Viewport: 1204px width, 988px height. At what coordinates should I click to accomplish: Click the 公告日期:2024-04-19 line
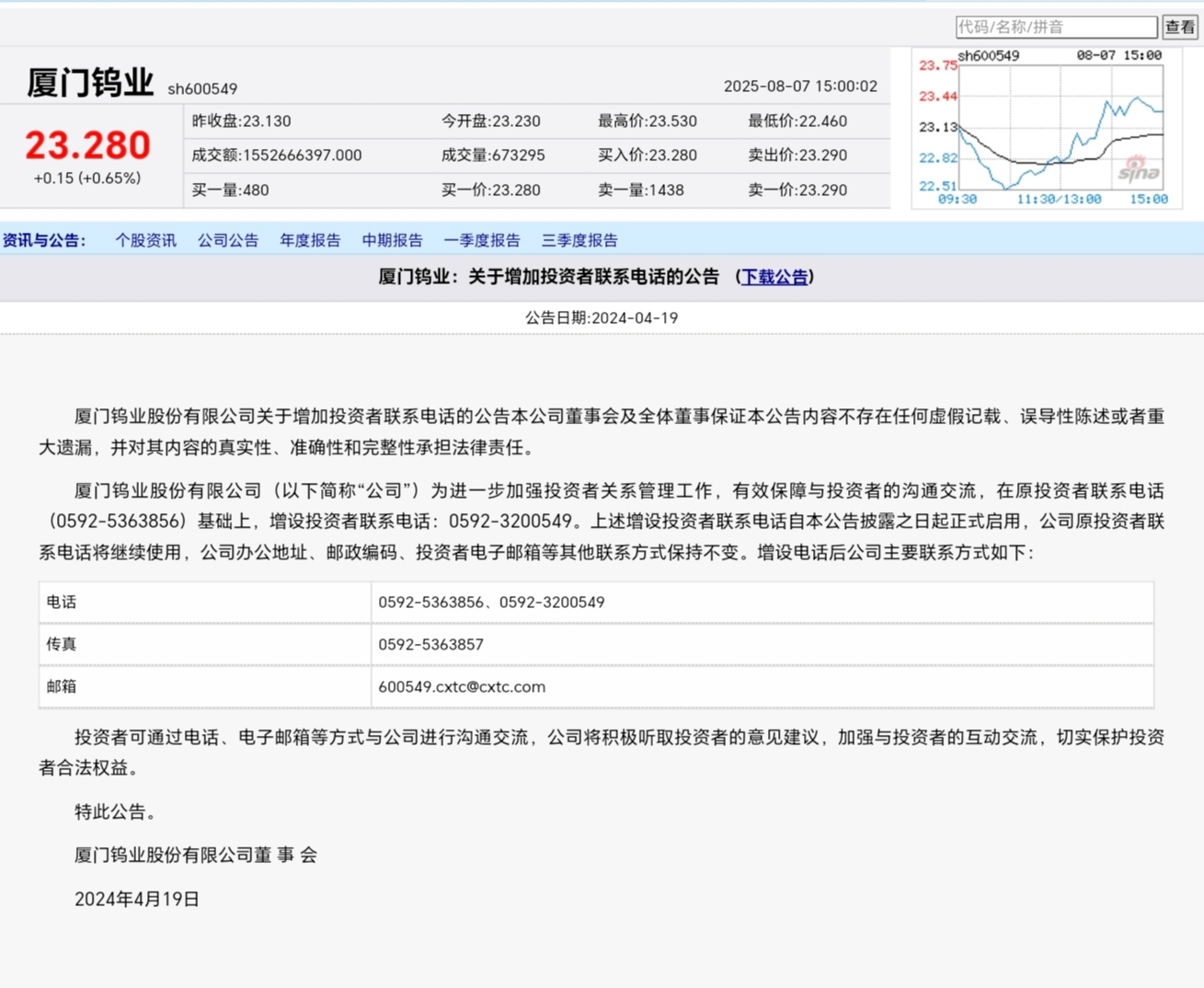(602, 317)
